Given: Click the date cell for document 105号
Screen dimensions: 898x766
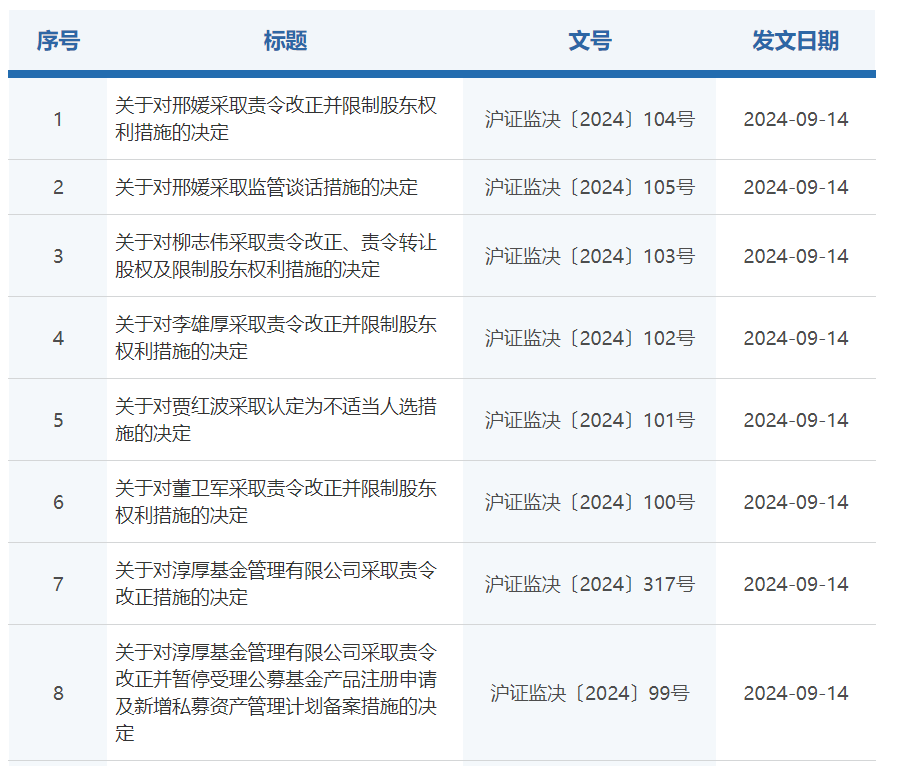Looking at the screenshot, I should click(x=795, y=187).
